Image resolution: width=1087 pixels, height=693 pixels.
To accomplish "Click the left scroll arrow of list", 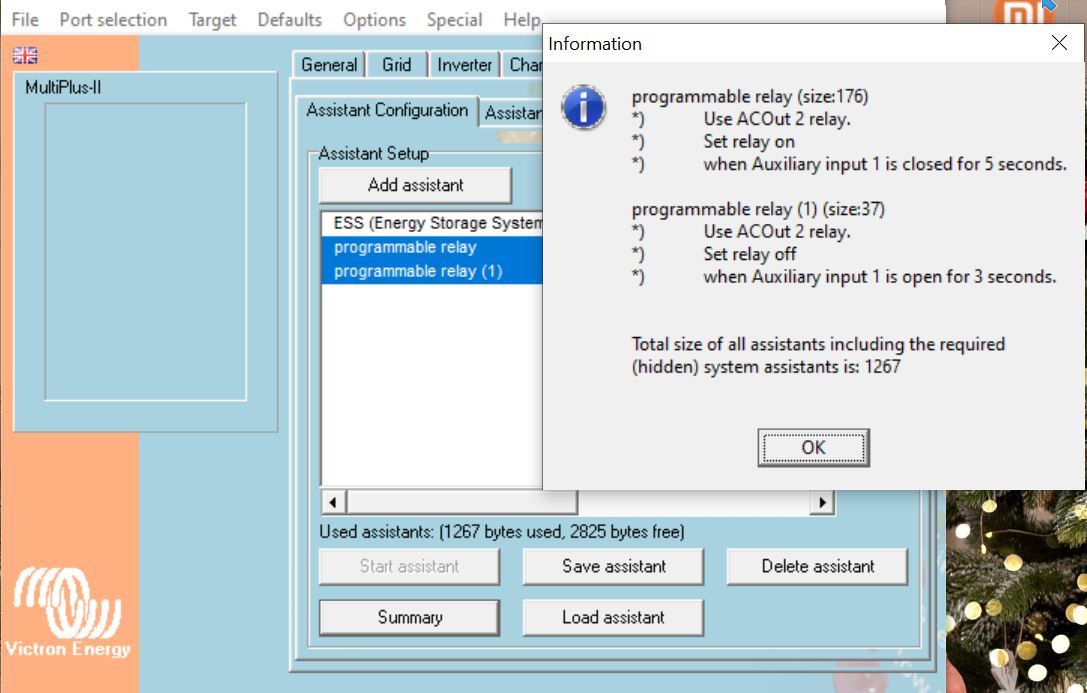I will pos(333,502).
